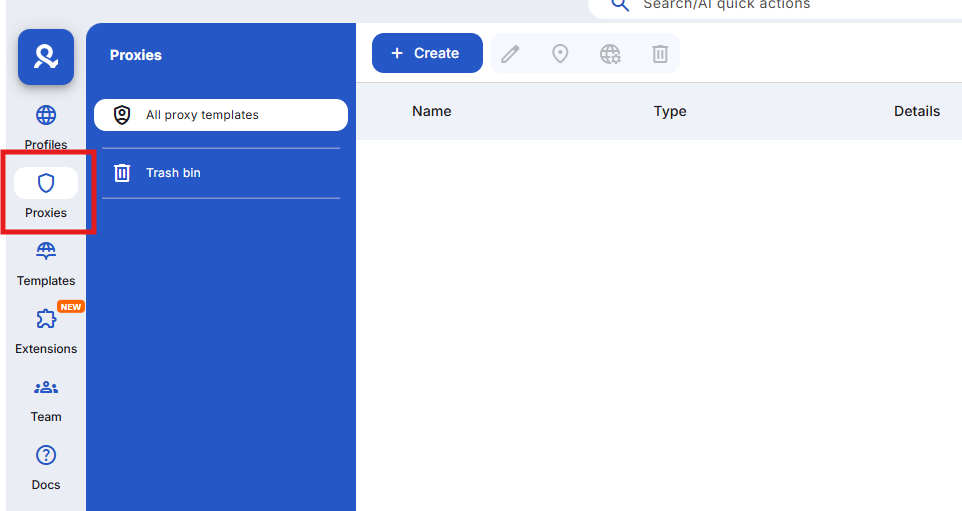Sort by the Name column header
The height and width of the screenshot is (511, 962).
(431, 111)
